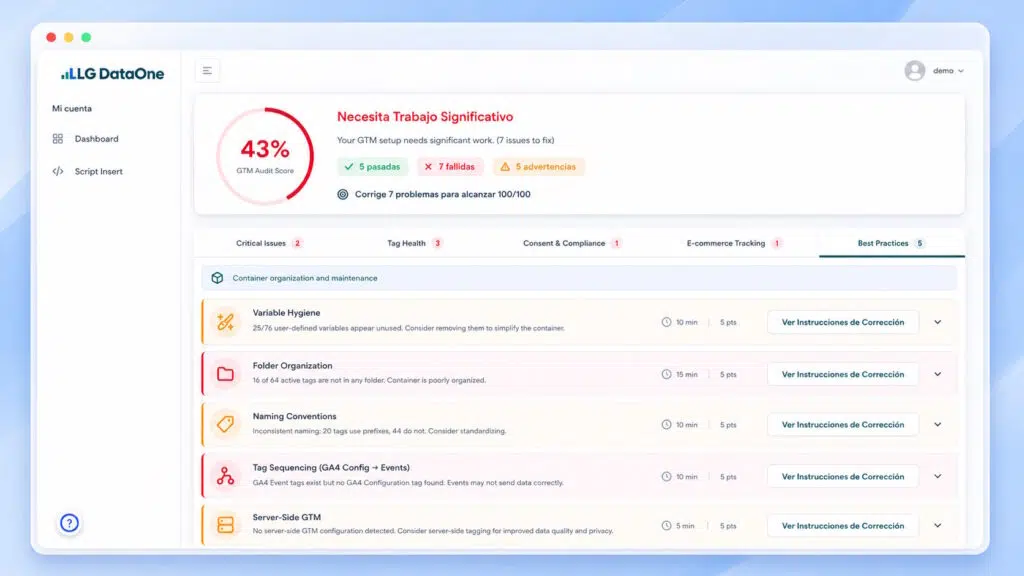Image resolution: width=1024 pixels, height=576 pixels.
Task: Click the 7 fallidas badge
Action: [450, 167]
